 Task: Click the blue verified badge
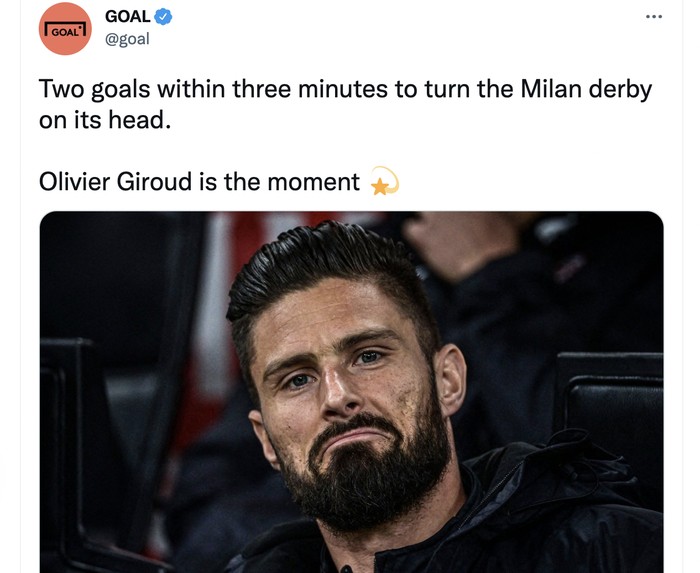point(164,16)
